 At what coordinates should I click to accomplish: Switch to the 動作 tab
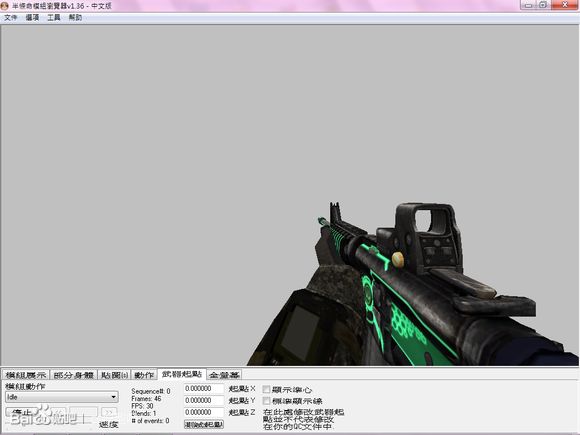point(144,375)
